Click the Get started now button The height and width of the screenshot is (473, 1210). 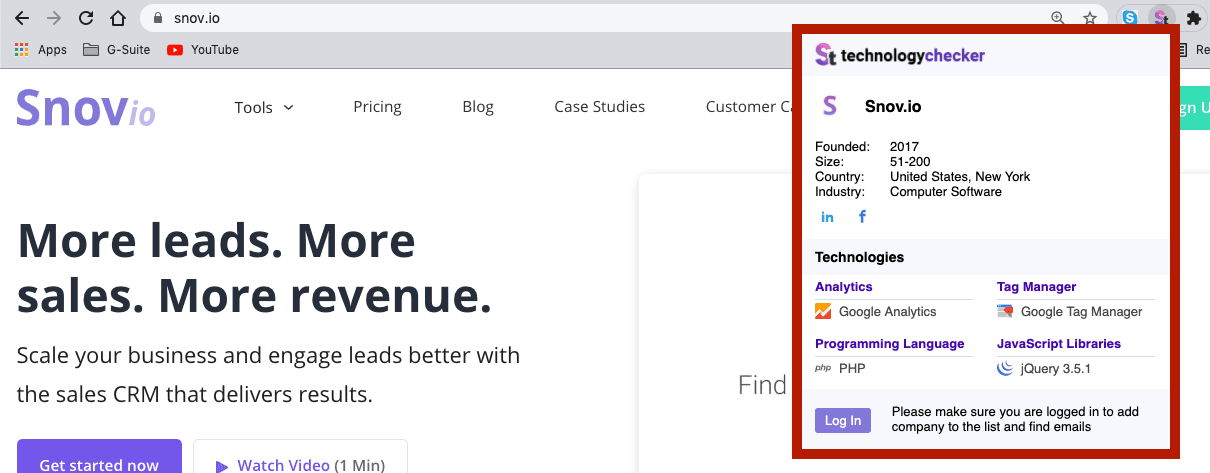click(x=99, y=457)
